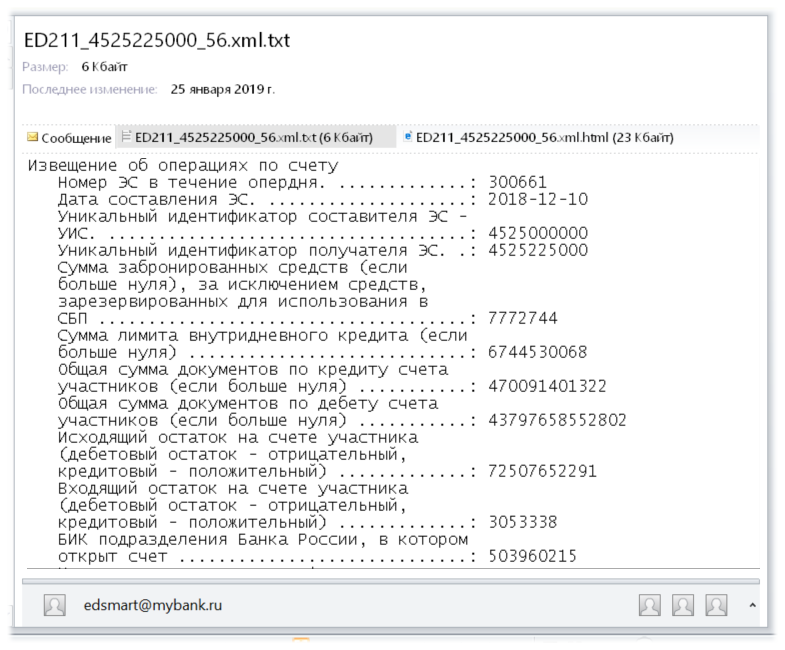Click the file name heading ED211_4525225000_56.xml.txt

click(157, 39)
